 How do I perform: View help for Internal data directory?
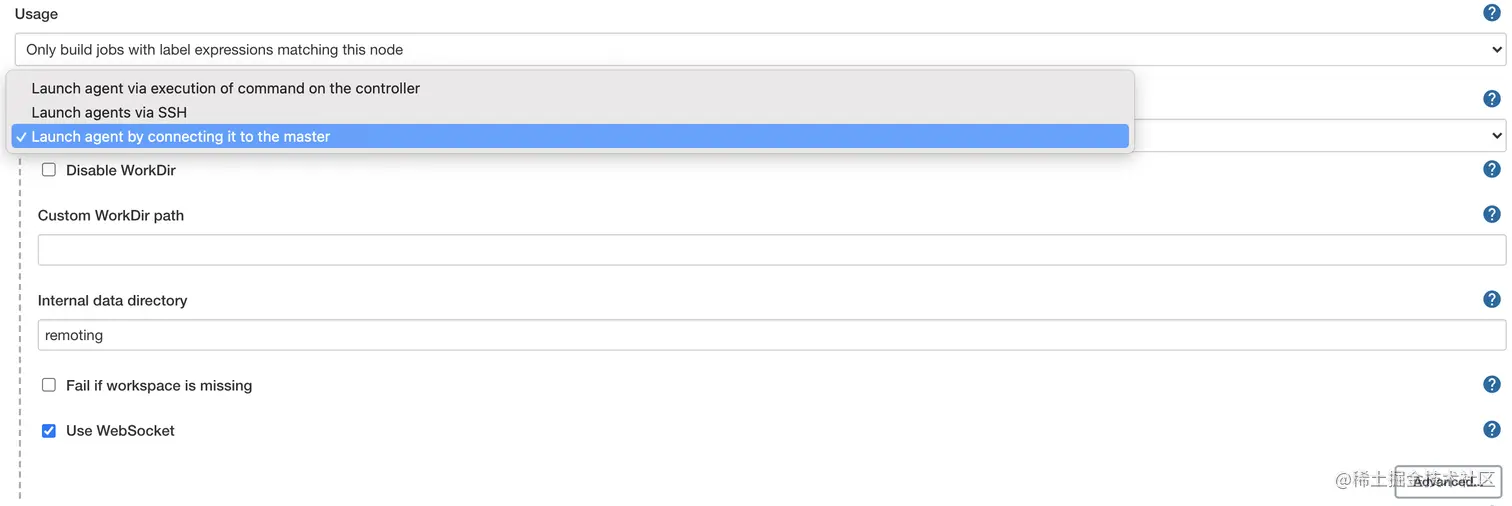point(1491,299)
